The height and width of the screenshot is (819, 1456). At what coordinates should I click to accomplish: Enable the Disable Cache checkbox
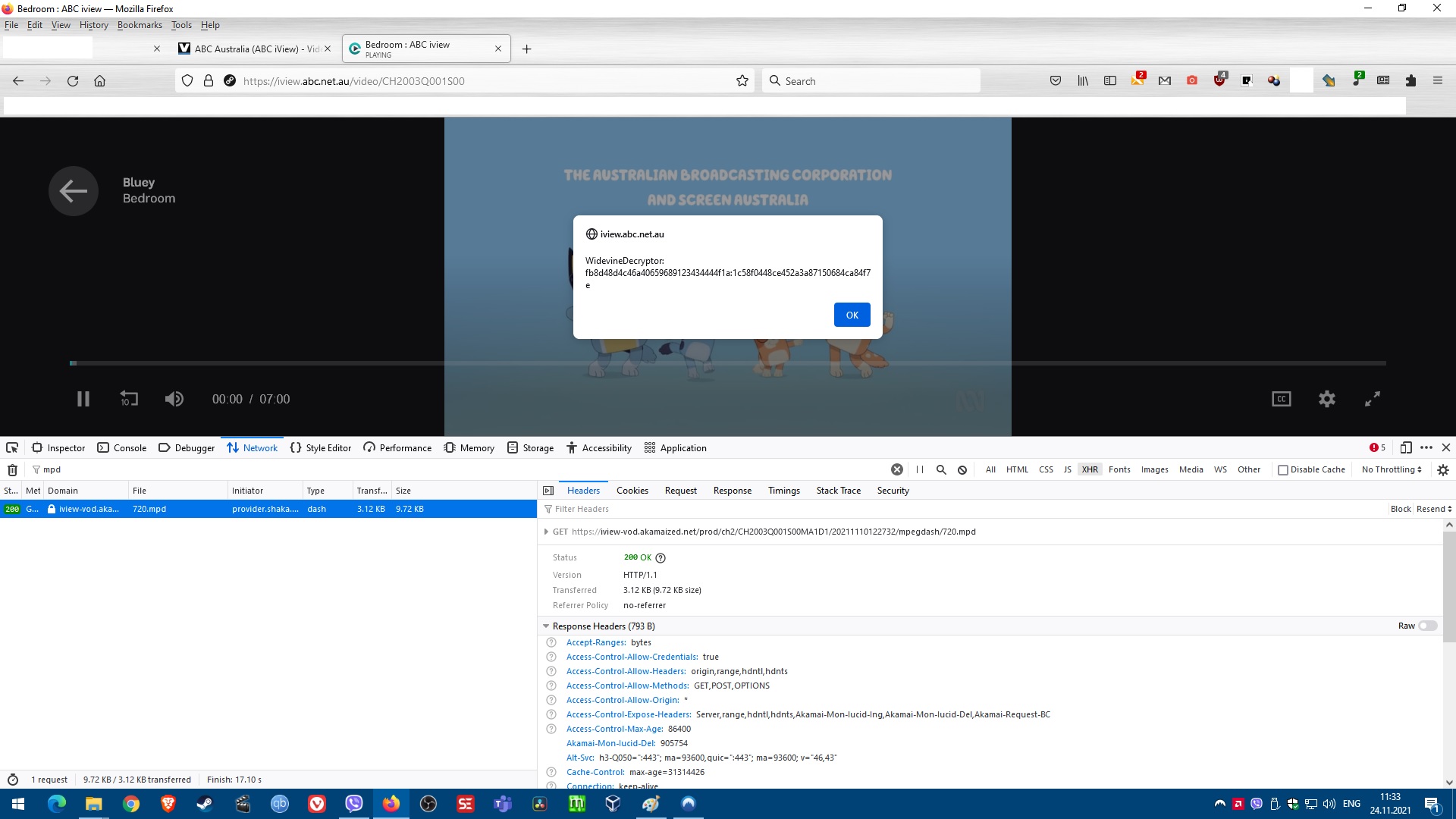click(x=1283, y=470)
